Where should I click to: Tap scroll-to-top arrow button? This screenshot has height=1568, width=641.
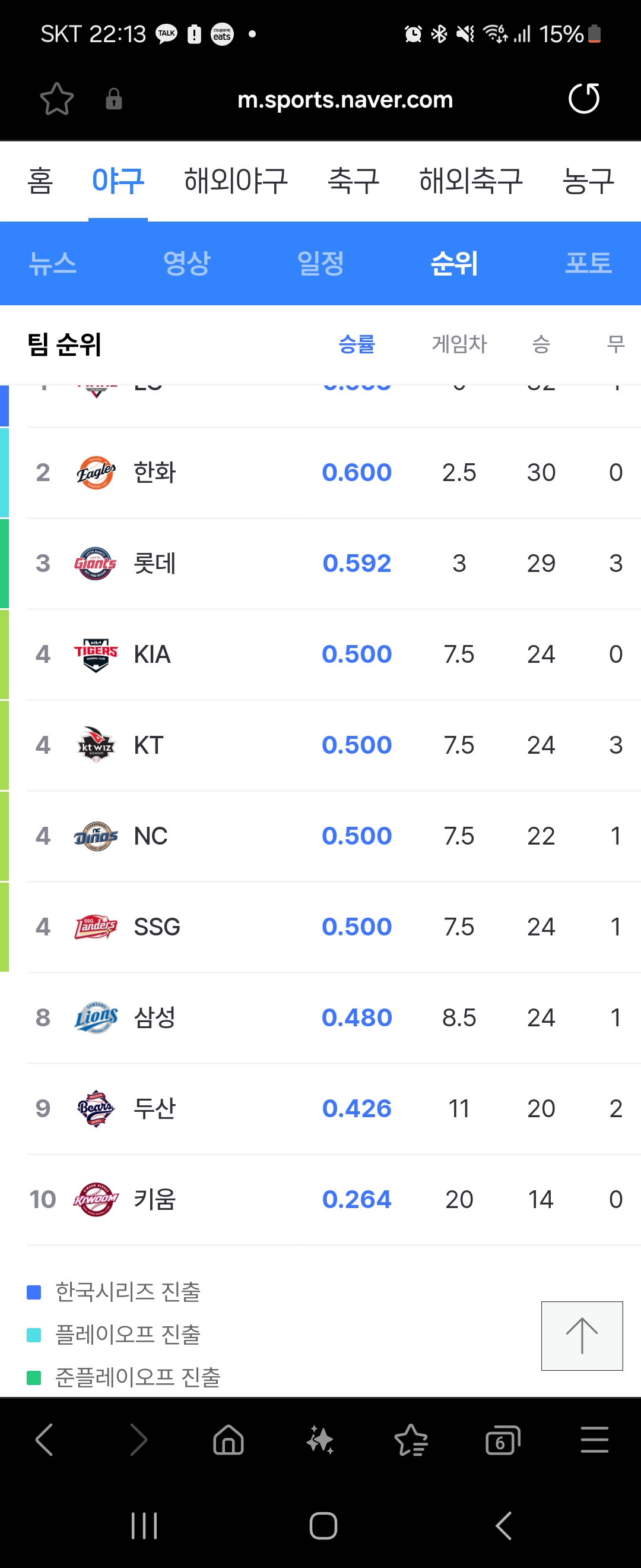coord(582,1336)
